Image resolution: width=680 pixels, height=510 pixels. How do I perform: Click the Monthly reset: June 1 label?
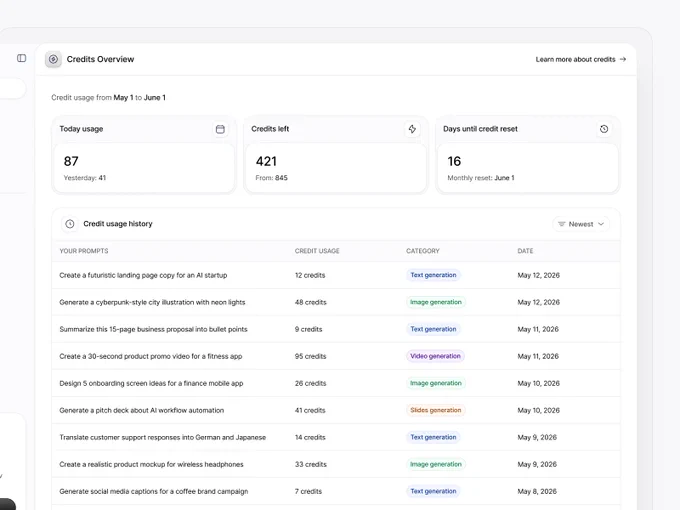pos(481,178)
